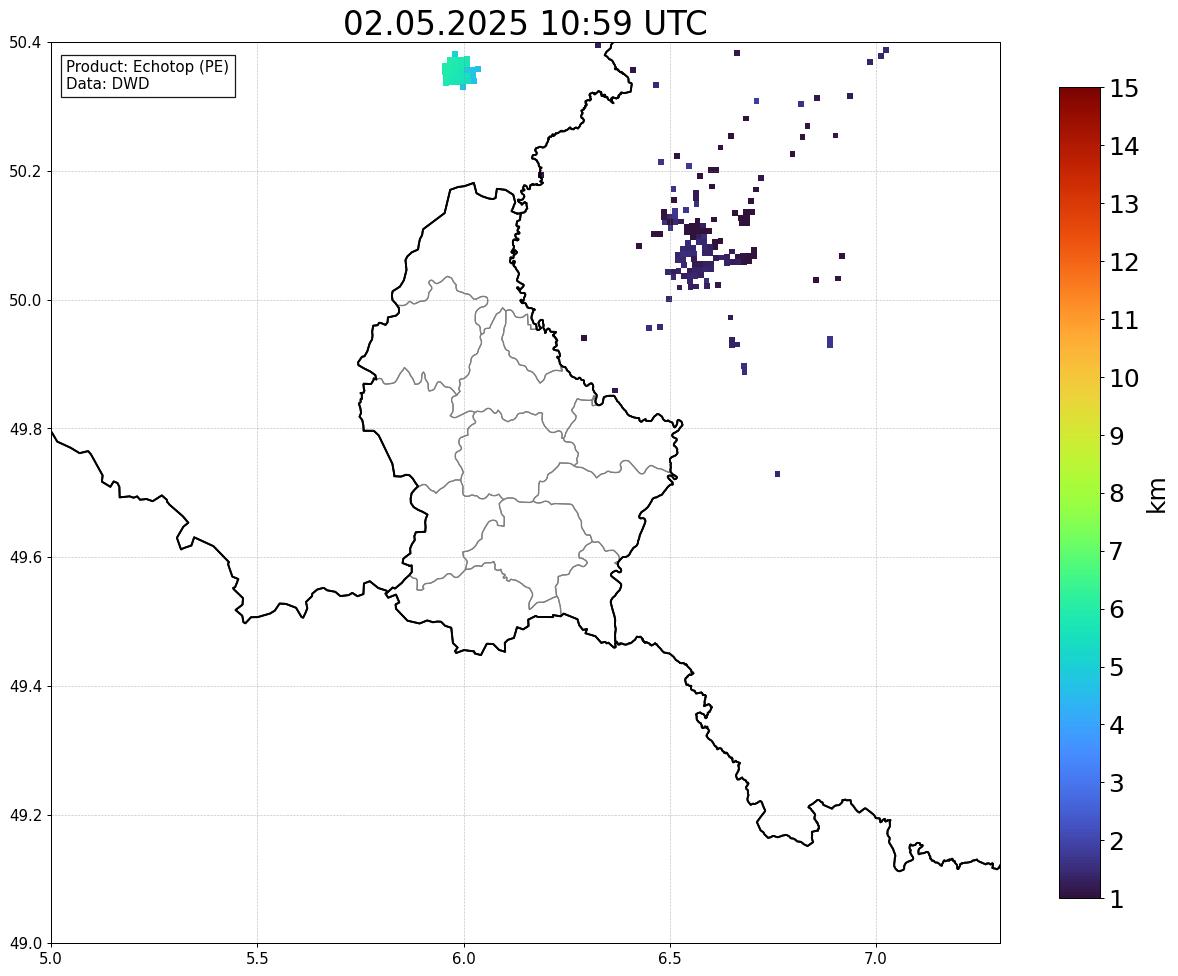1178x976 pixels.
Task: Click the colorbar tick label 14
Action: [x=1124, y=147]
